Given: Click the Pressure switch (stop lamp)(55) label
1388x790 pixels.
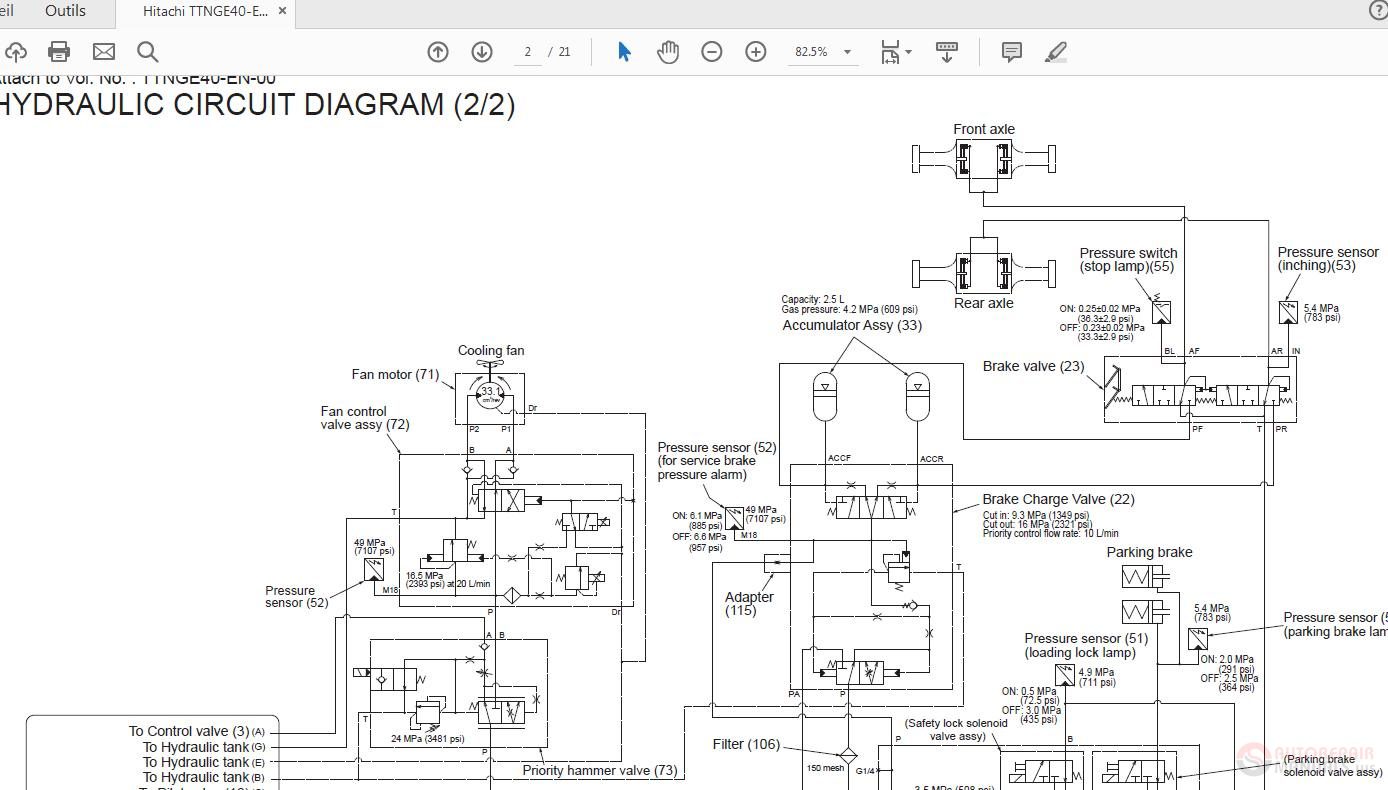Looking at the screenshot, I should pos(1128,260).
